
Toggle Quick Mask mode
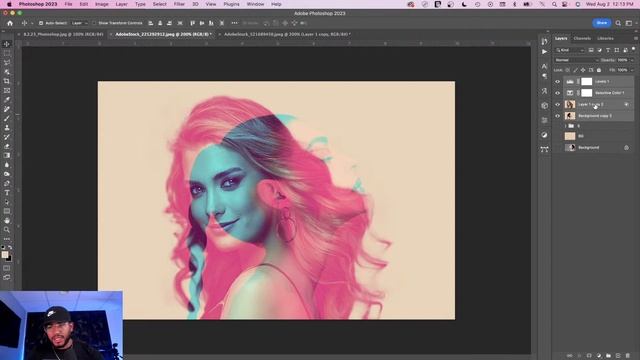[x=7, y=268]
